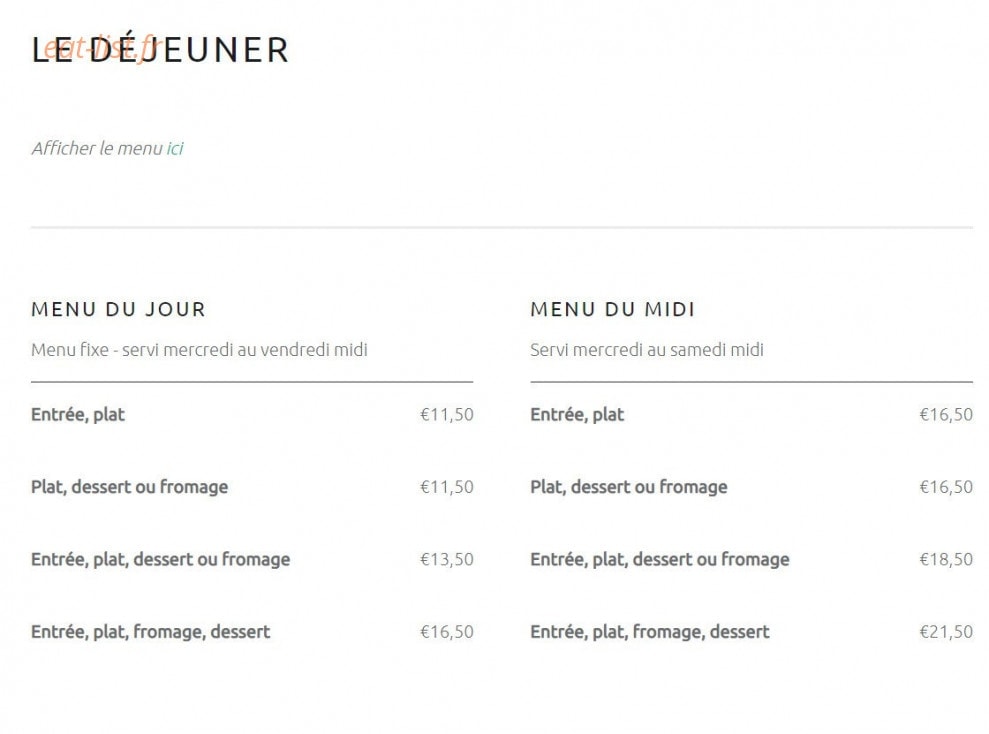Click the eat-list.fr watermark logo
989x734 pixels.
[x=104, y=49]
